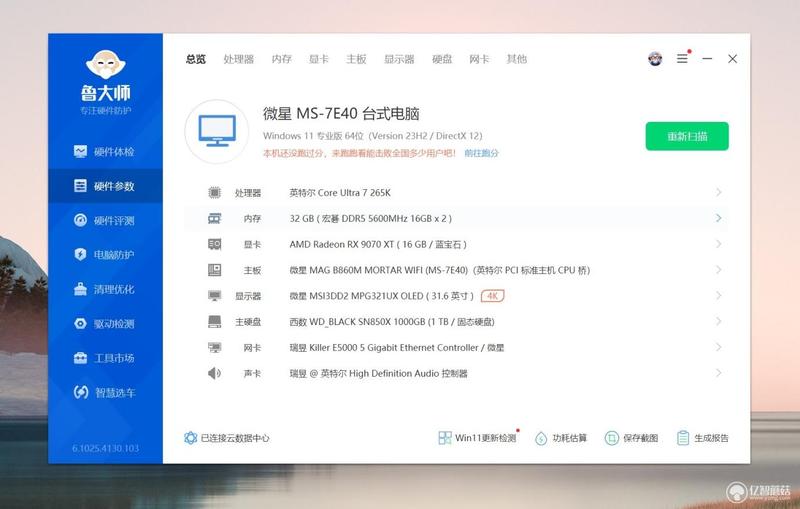Click the green 重新扫描 button
The width and height of the screenshot is (800, 509).
[x=687, y=136]
